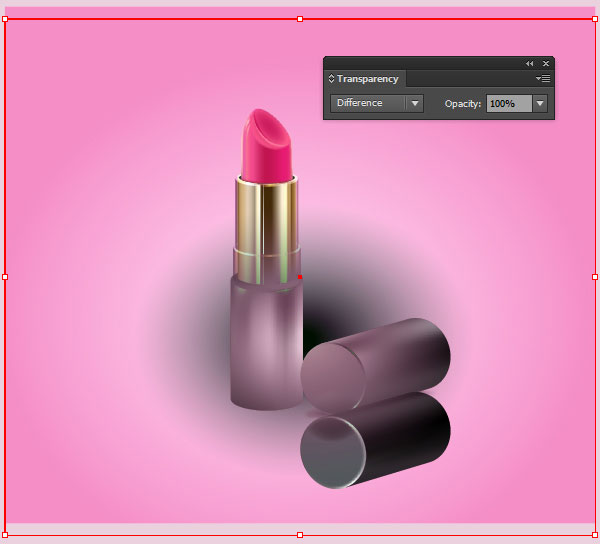Select the left-middle bounding box handle

[5, 277]
